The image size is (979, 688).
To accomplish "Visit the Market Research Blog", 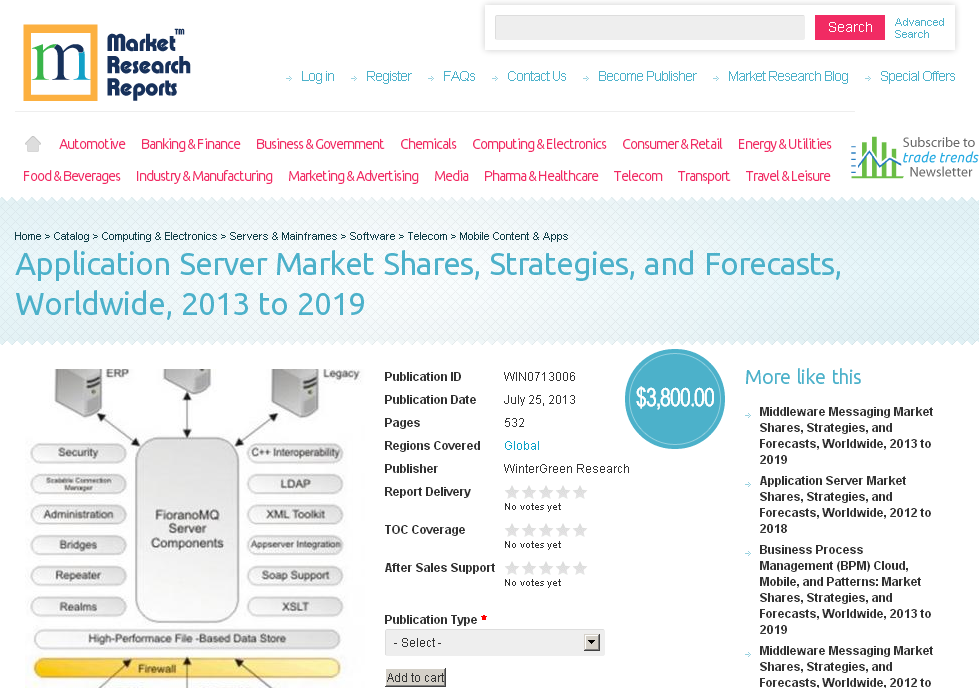I will (788, 76).
